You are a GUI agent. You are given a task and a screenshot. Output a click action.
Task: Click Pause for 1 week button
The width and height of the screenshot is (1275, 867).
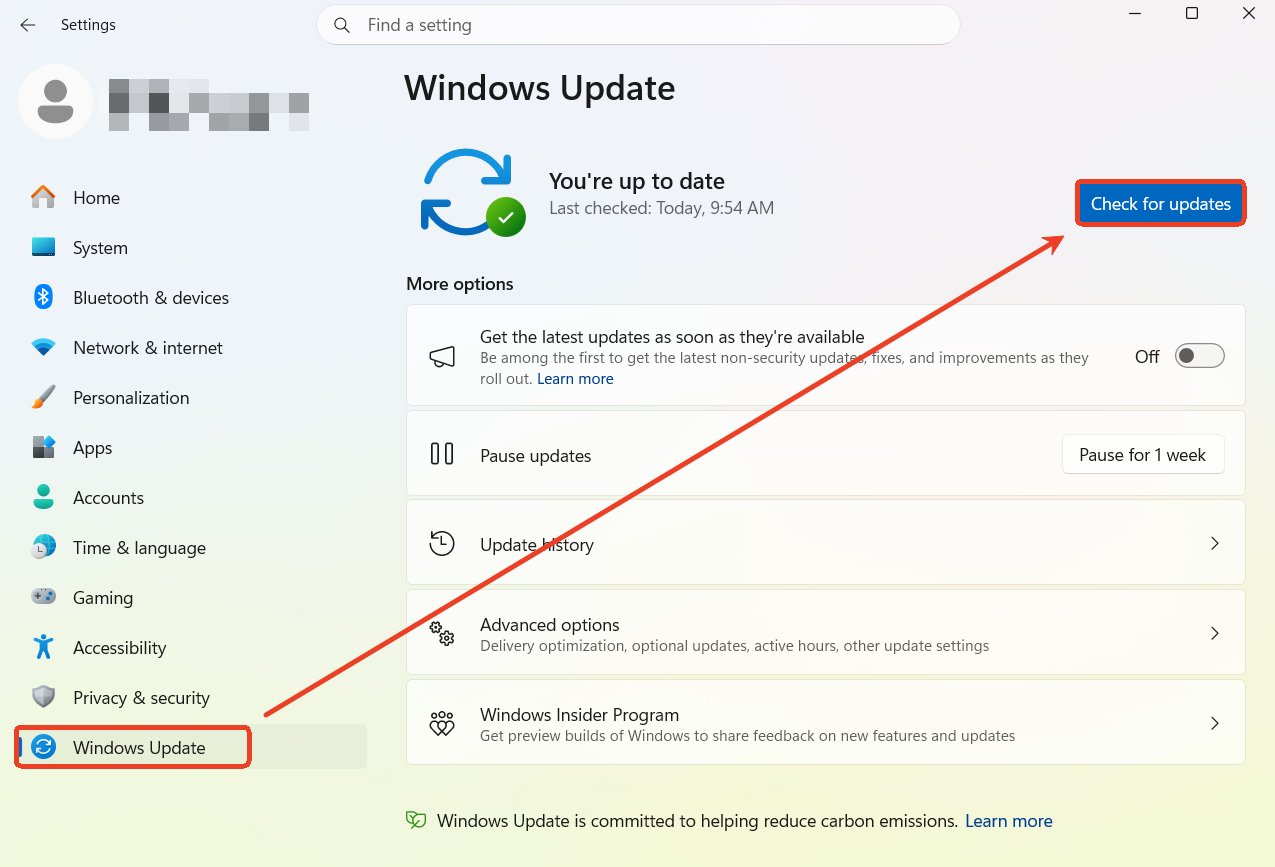1143,455
